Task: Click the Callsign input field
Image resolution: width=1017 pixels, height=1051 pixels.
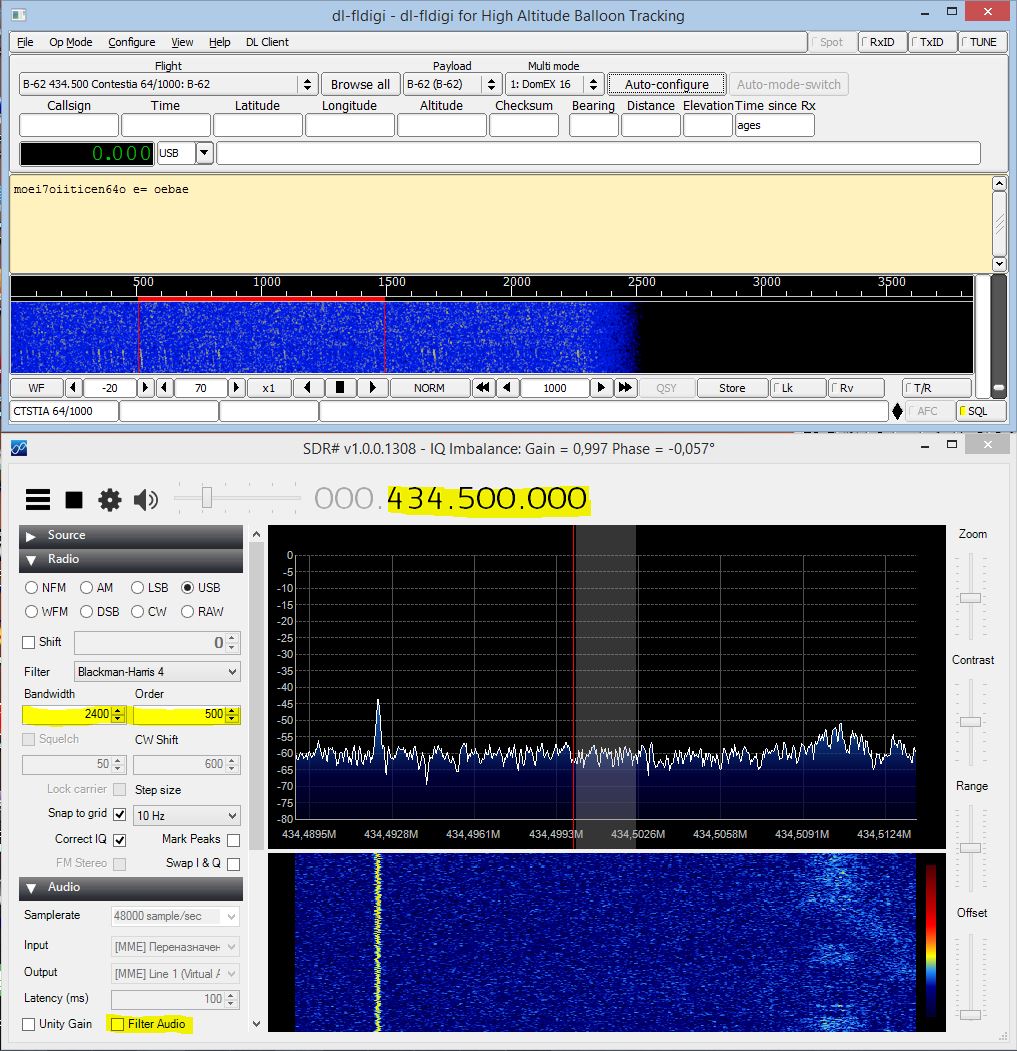Action: coord(69,126)
